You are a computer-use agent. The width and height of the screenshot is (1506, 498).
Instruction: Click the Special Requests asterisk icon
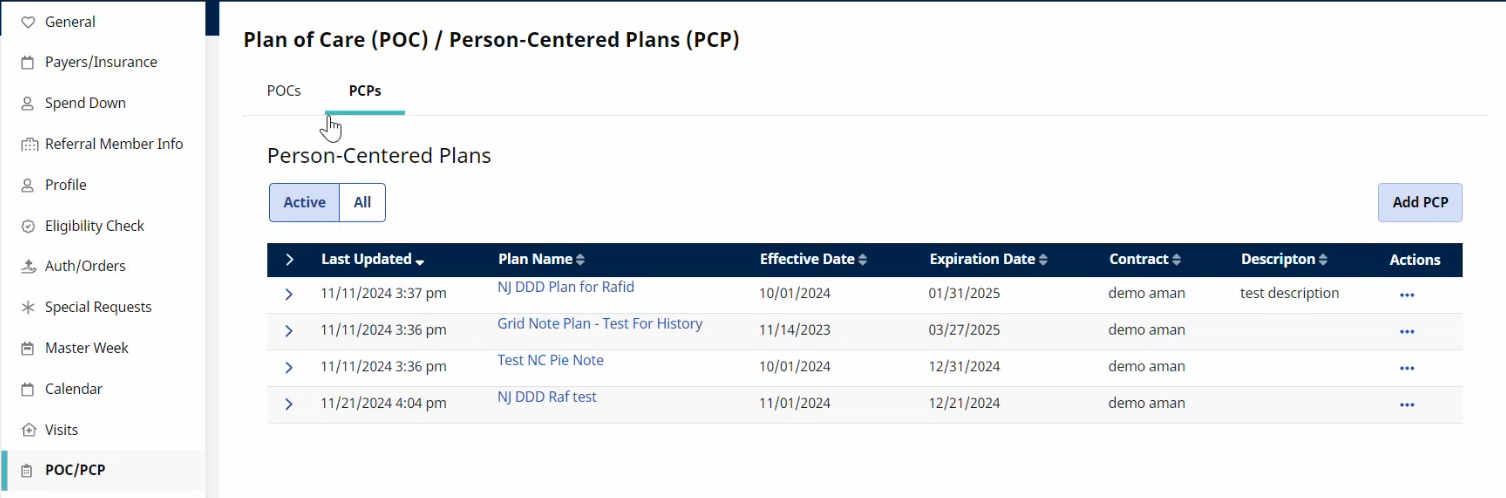click(28, 308)
